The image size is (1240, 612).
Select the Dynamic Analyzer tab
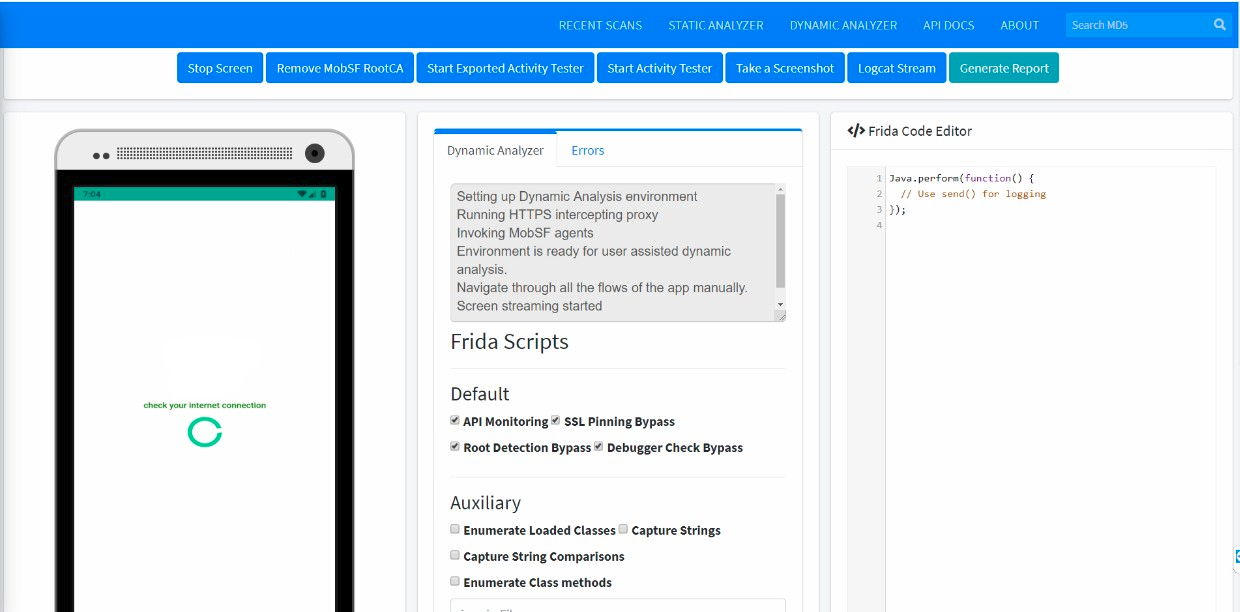pos(494,149)
